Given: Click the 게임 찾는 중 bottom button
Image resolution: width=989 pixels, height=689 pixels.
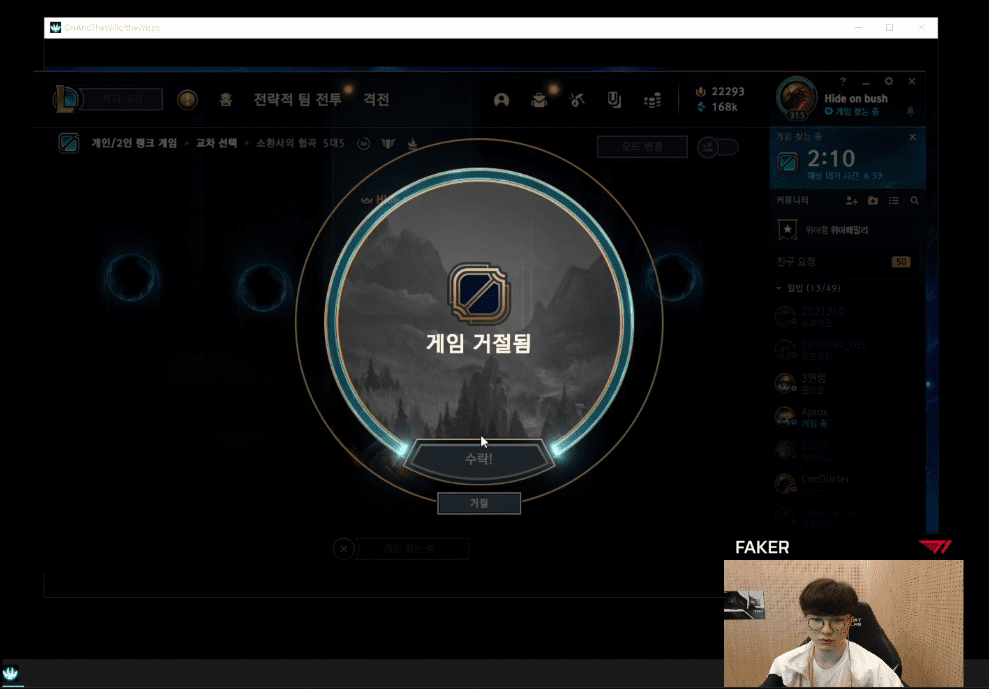Looking at the screenshot, I should [x=413, y=549].
